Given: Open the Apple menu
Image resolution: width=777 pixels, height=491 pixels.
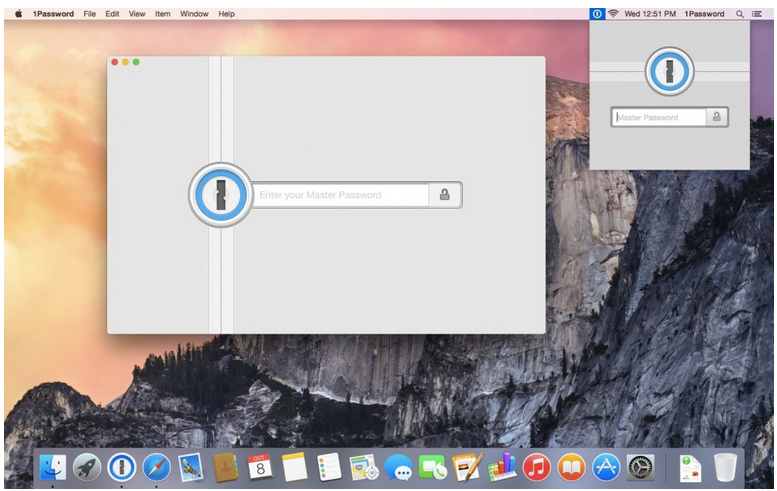Looking at the screenshot, I should 18,14.
